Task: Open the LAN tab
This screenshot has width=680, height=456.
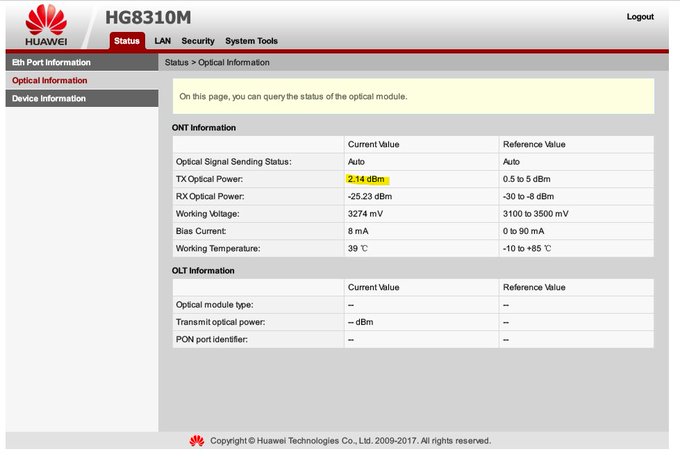Action: 163,41
